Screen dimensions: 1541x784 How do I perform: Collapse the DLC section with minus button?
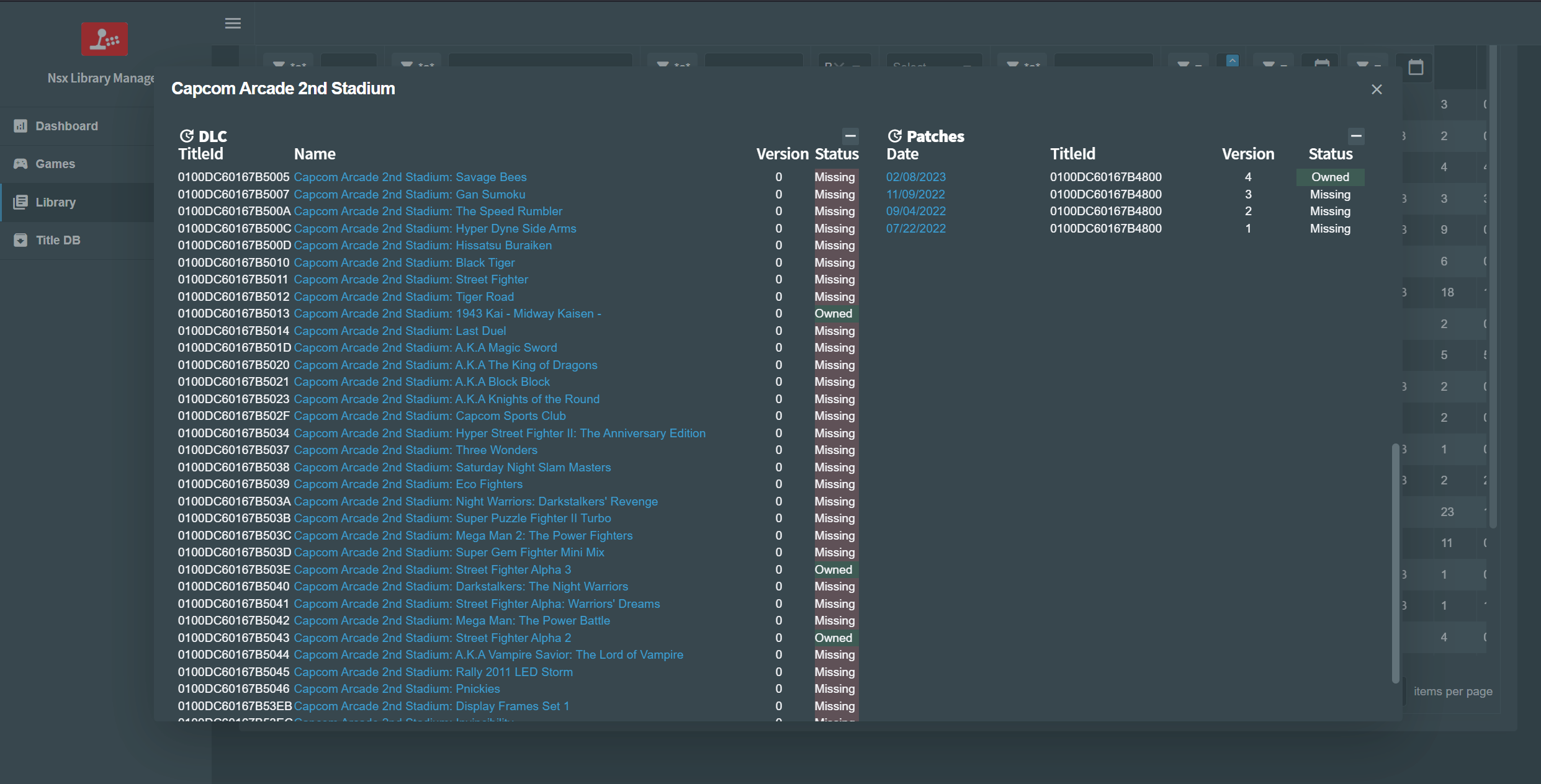(850, 136)
